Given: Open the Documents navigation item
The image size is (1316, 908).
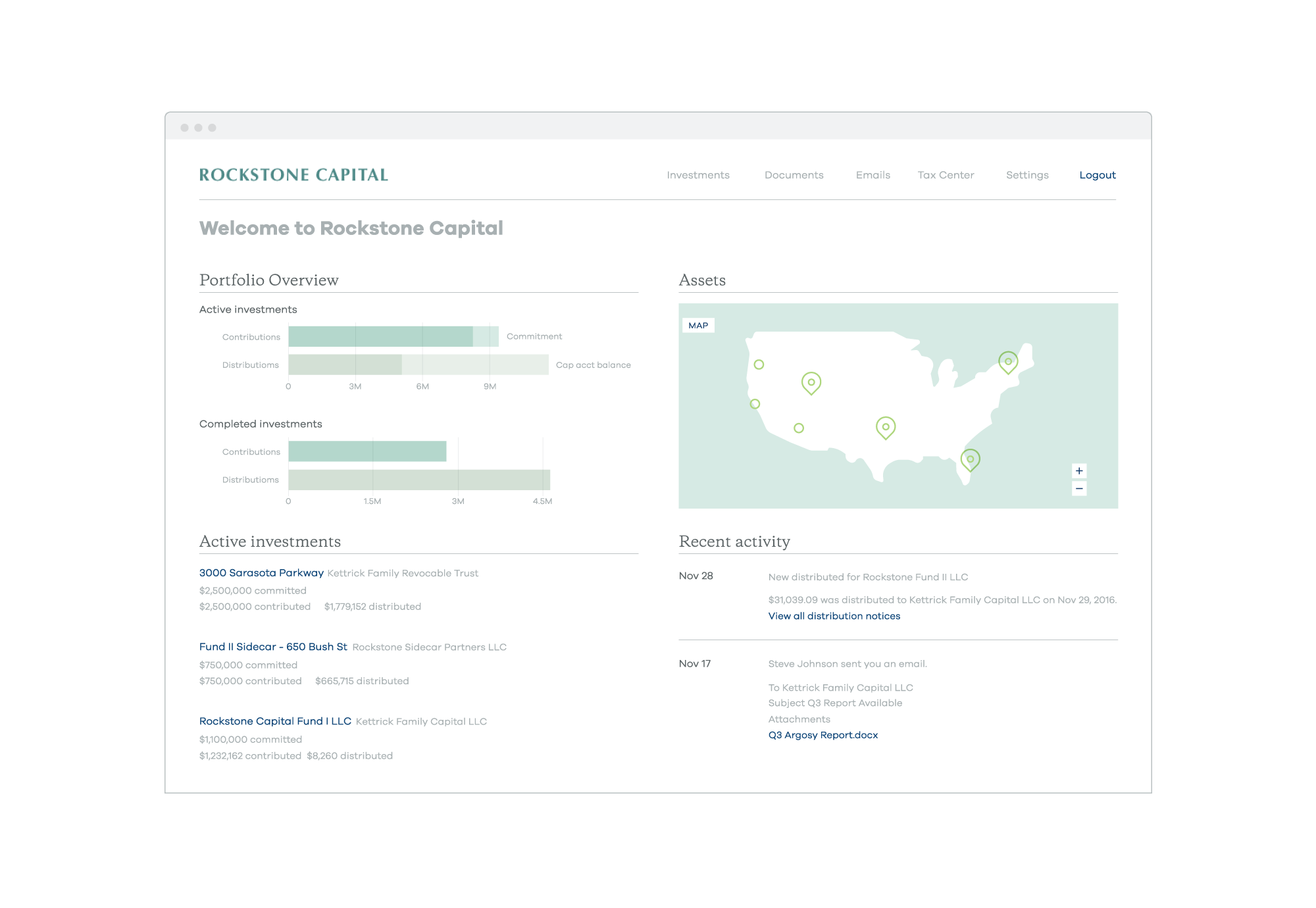Looking at the screenshot, I should tap(794, 175).
